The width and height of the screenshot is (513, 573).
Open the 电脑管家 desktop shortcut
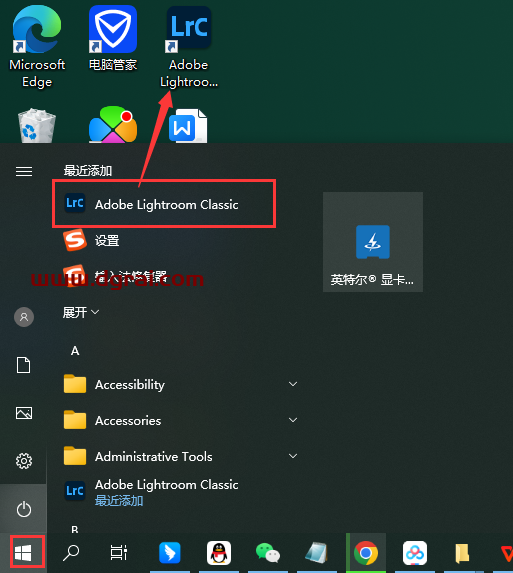tap(113, 38)
